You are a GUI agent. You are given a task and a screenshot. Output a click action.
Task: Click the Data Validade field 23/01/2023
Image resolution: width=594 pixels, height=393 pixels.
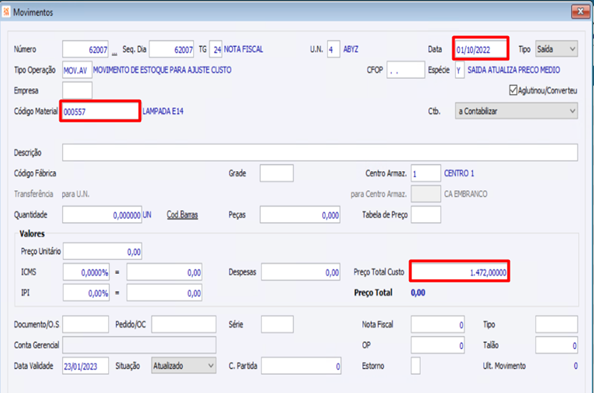pyautogui.click(x=86, y=366)
